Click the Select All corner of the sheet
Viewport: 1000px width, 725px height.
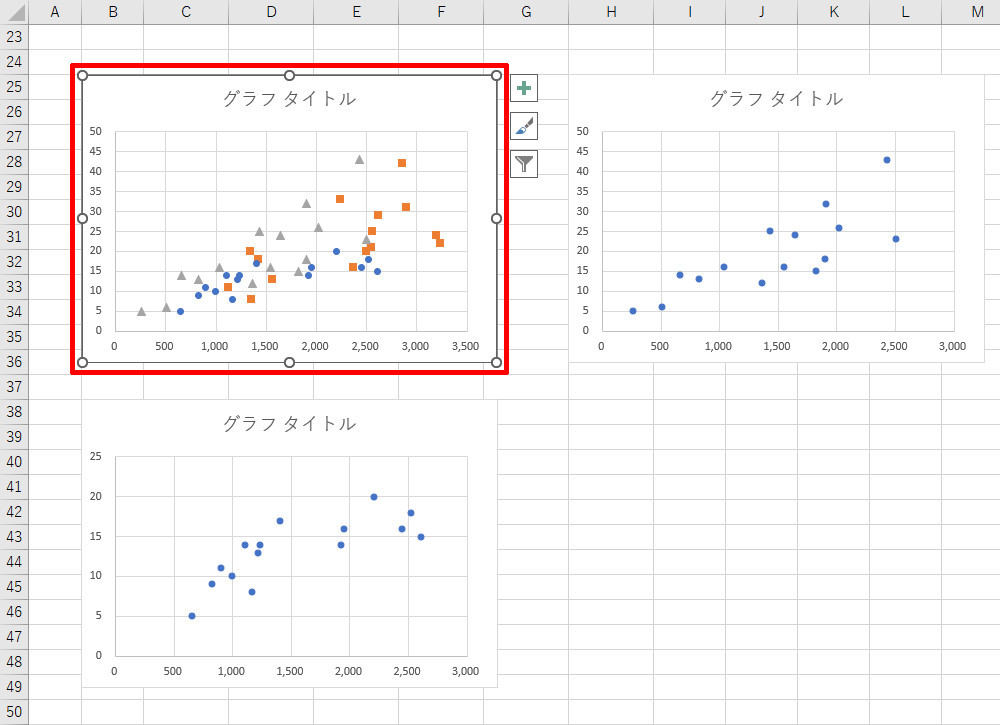13,11
